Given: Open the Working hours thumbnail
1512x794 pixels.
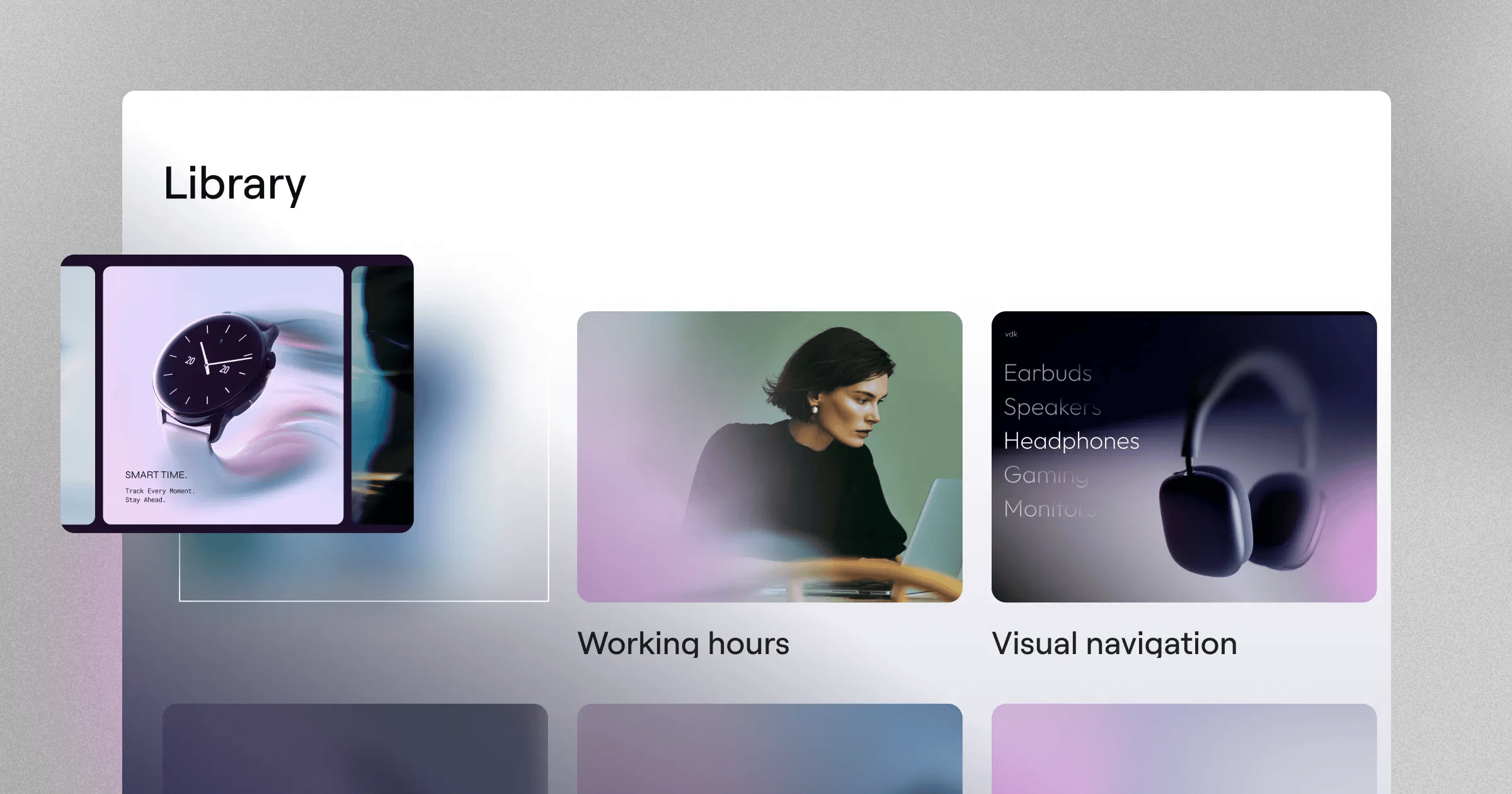Looking at the screenshot, I should tap(769, 456).
